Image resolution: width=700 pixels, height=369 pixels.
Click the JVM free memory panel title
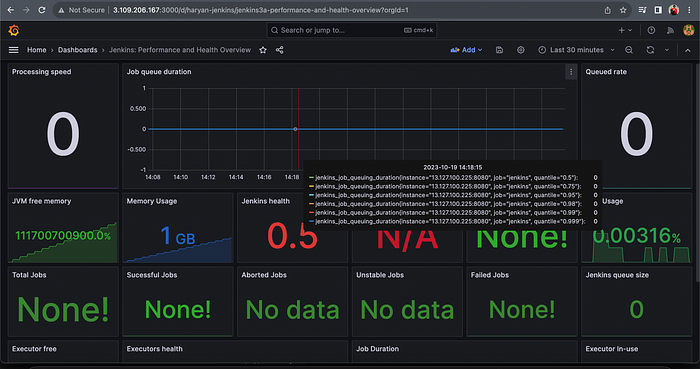click(42, 201)
